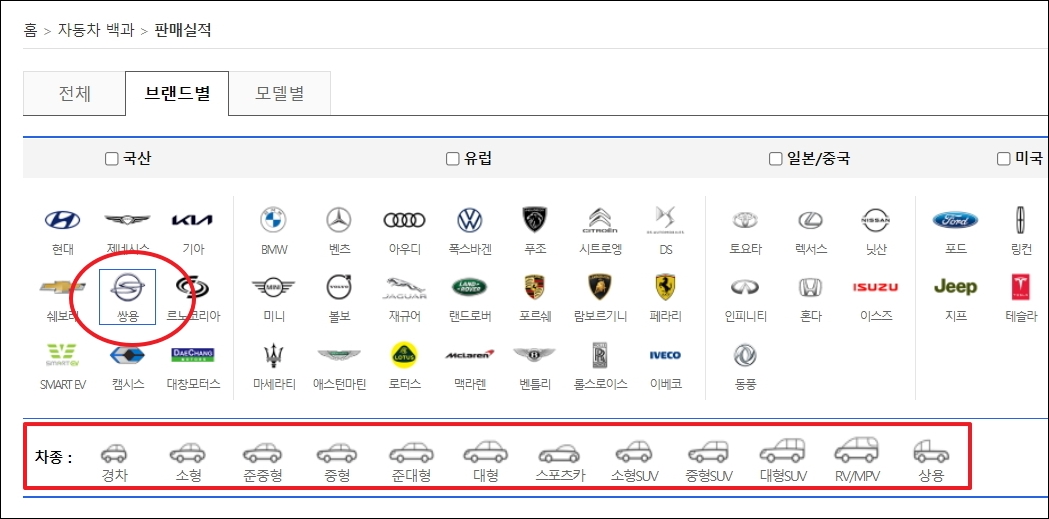
Task: Switch to the 브랜드별 tab
Action: (x=177, y=94)
